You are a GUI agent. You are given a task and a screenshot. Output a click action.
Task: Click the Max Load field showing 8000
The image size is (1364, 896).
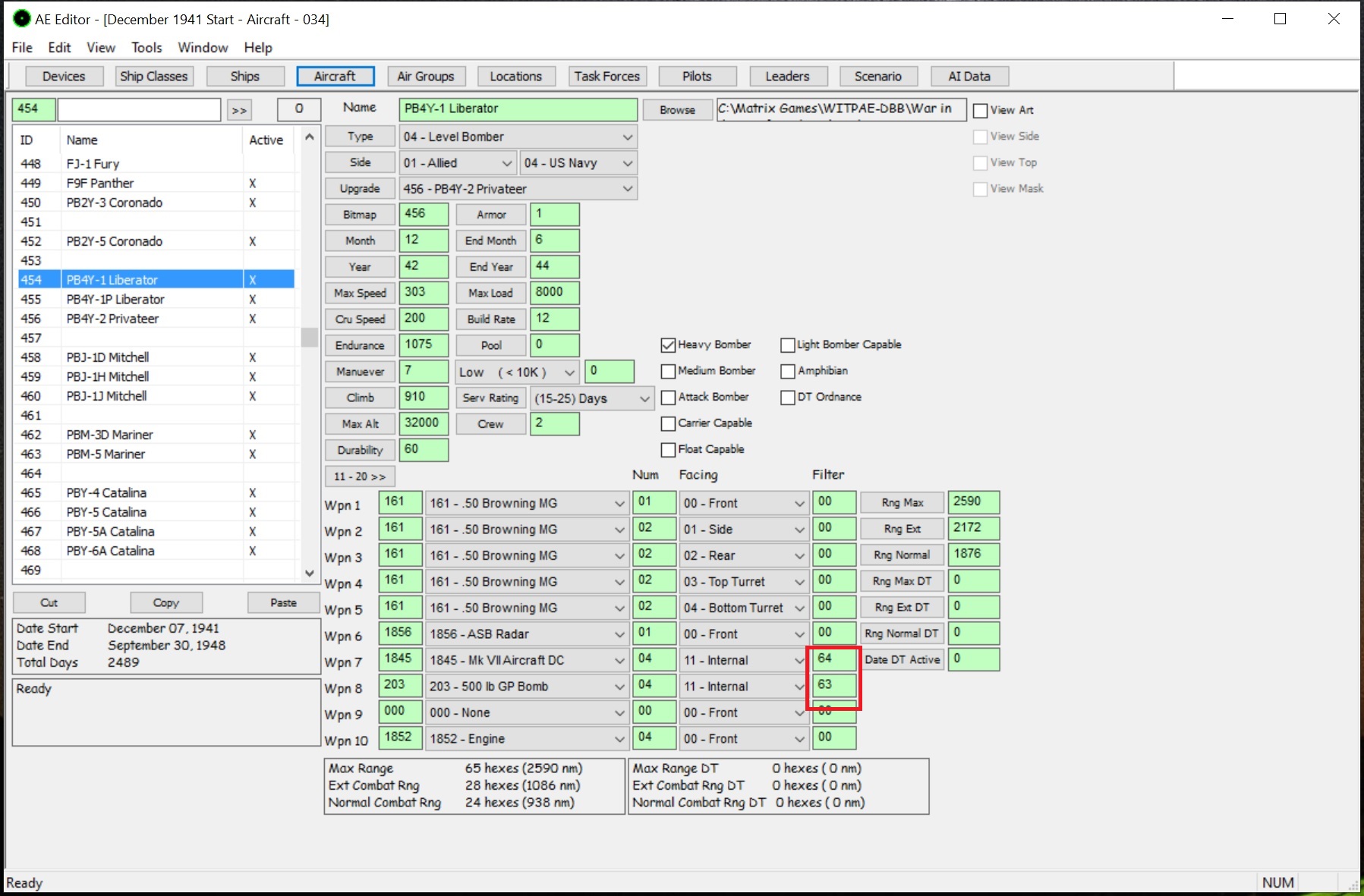tap(555, 293)
